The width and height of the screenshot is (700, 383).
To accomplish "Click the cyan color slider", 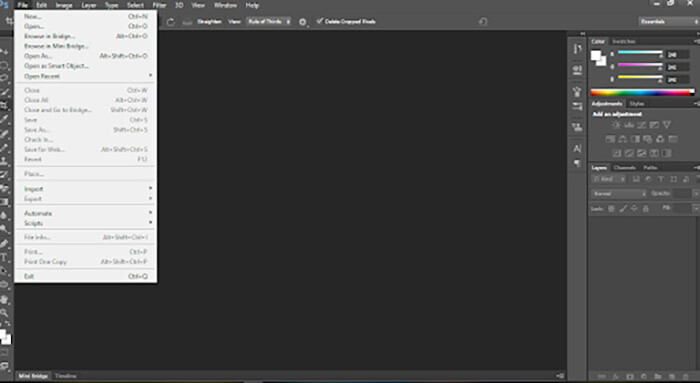I will point(640,53).
